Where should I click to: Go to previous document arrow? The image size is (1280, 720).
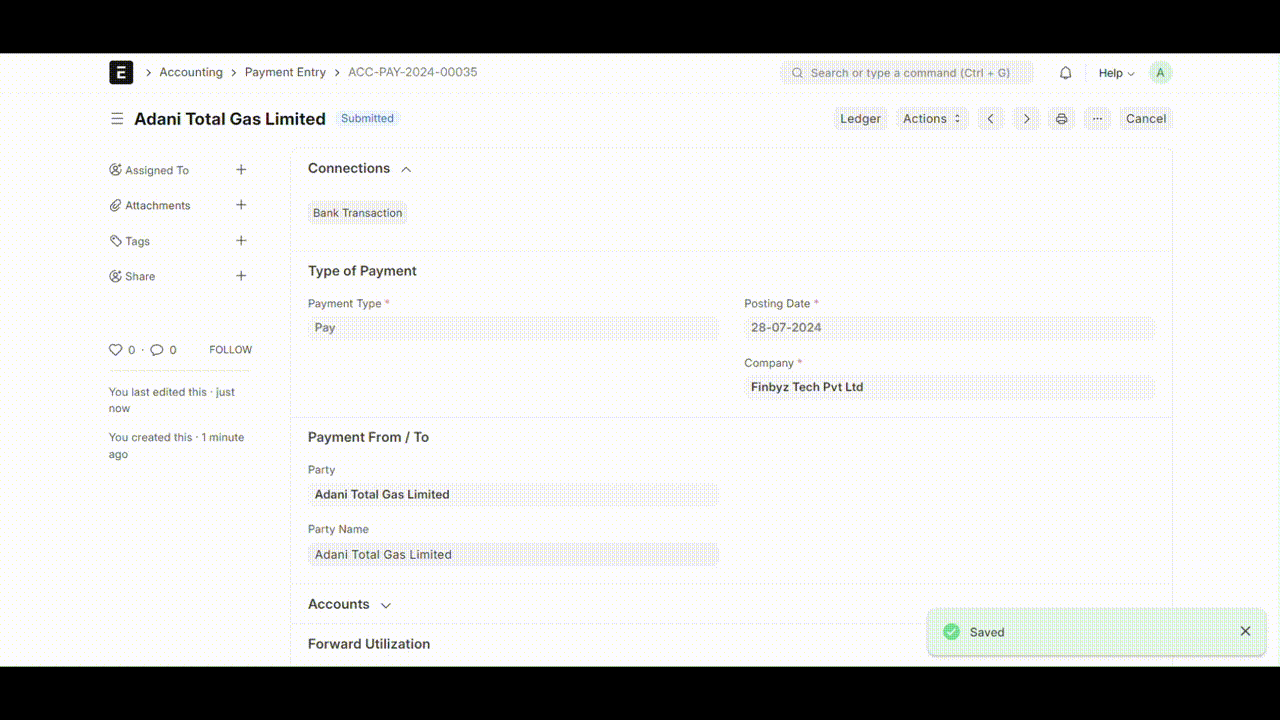991,119
